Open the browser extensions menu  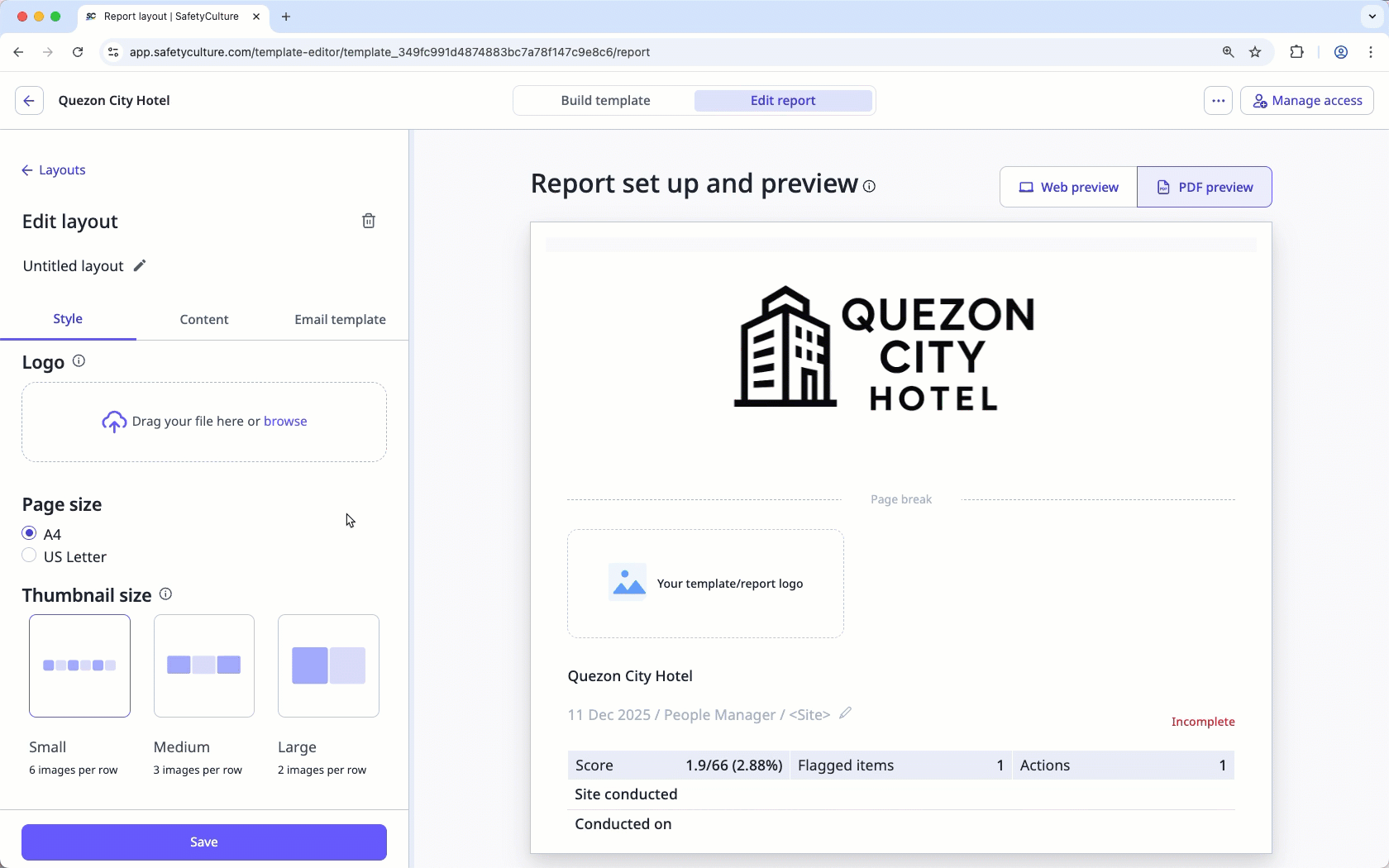pos(1296,52)
